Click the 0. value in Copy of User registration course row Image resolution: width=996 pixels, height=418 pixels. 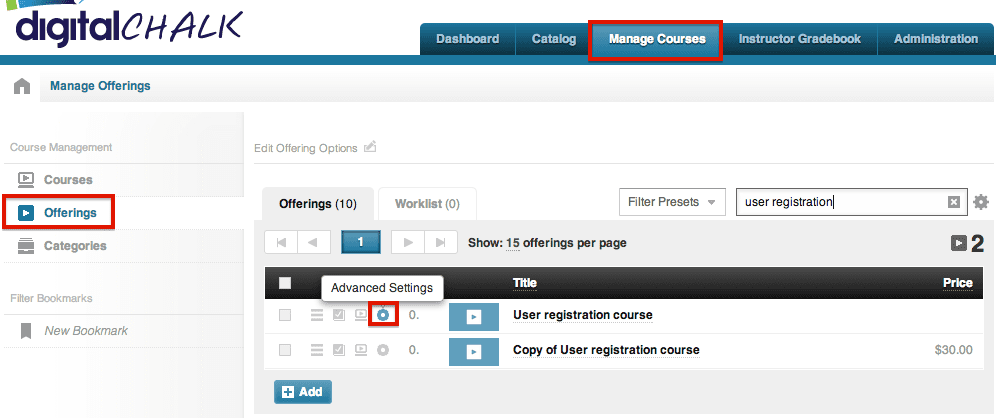coord(414,350)
